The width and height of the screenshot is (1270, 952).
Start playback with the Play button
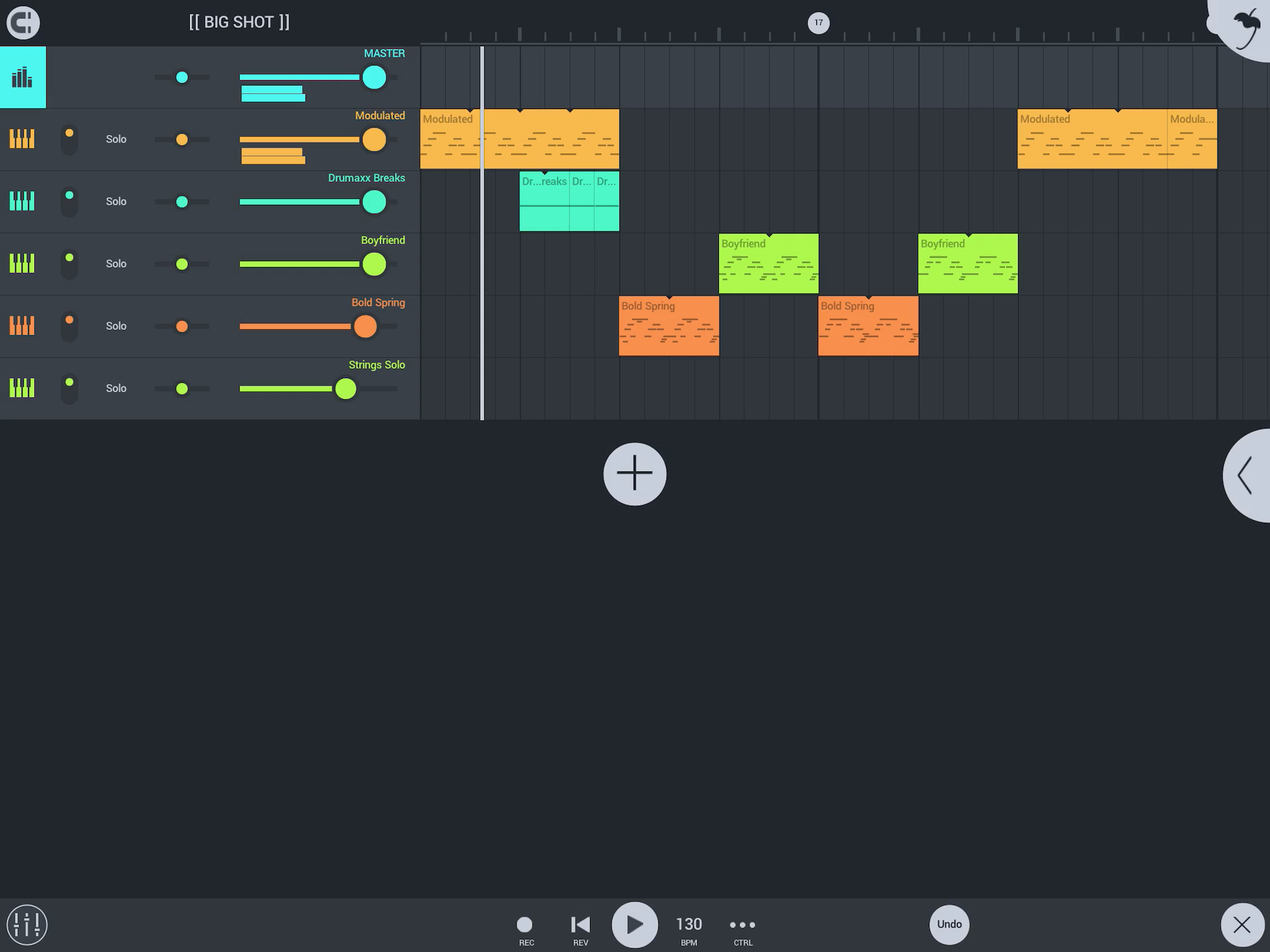(x=634, y=924)
